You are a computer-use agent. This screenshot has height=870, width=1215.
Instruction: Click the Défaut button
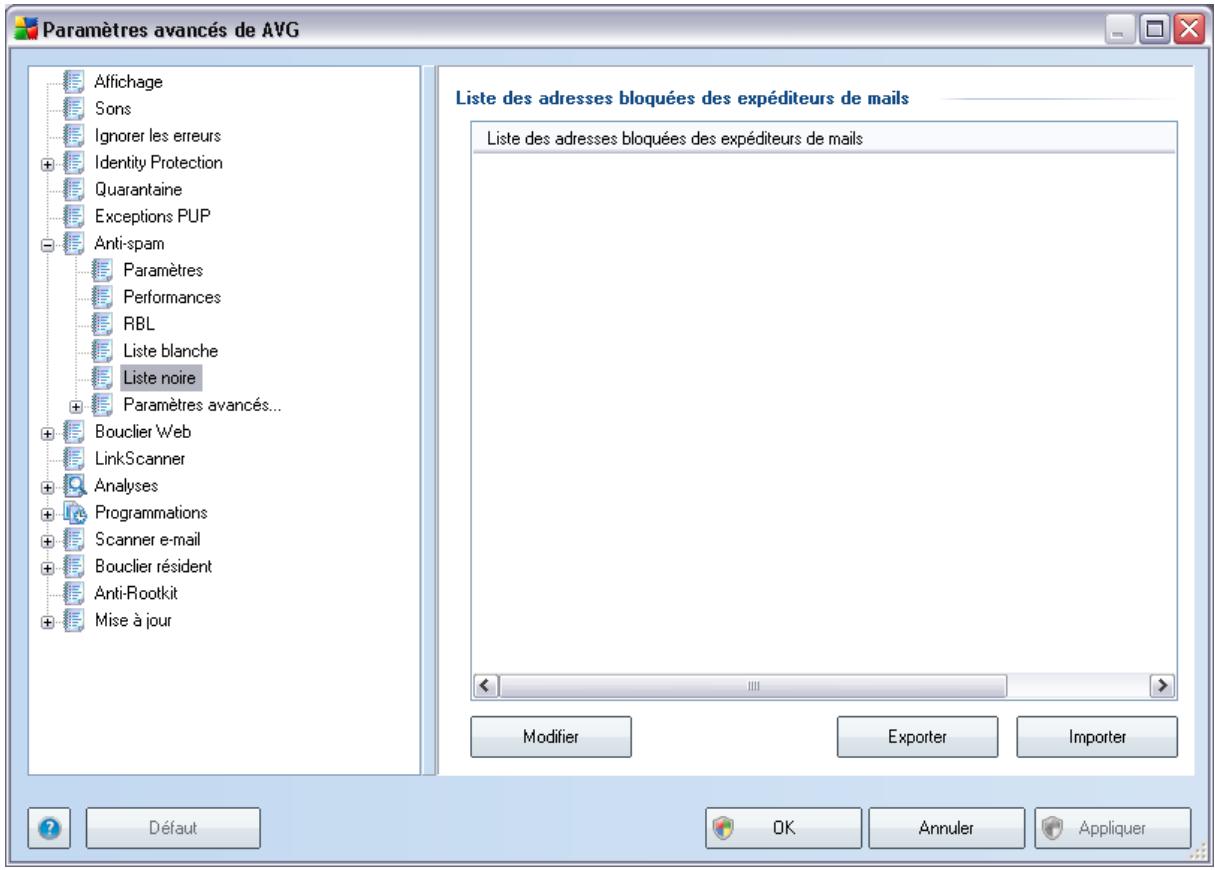pos(173,829)
